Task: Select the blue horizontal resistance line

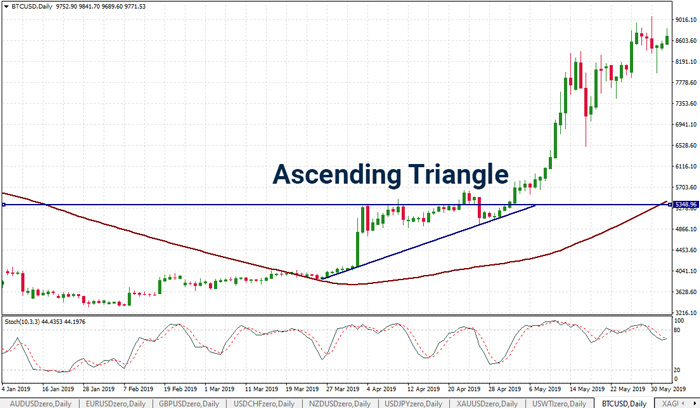Action: click(x=200, y=205)
